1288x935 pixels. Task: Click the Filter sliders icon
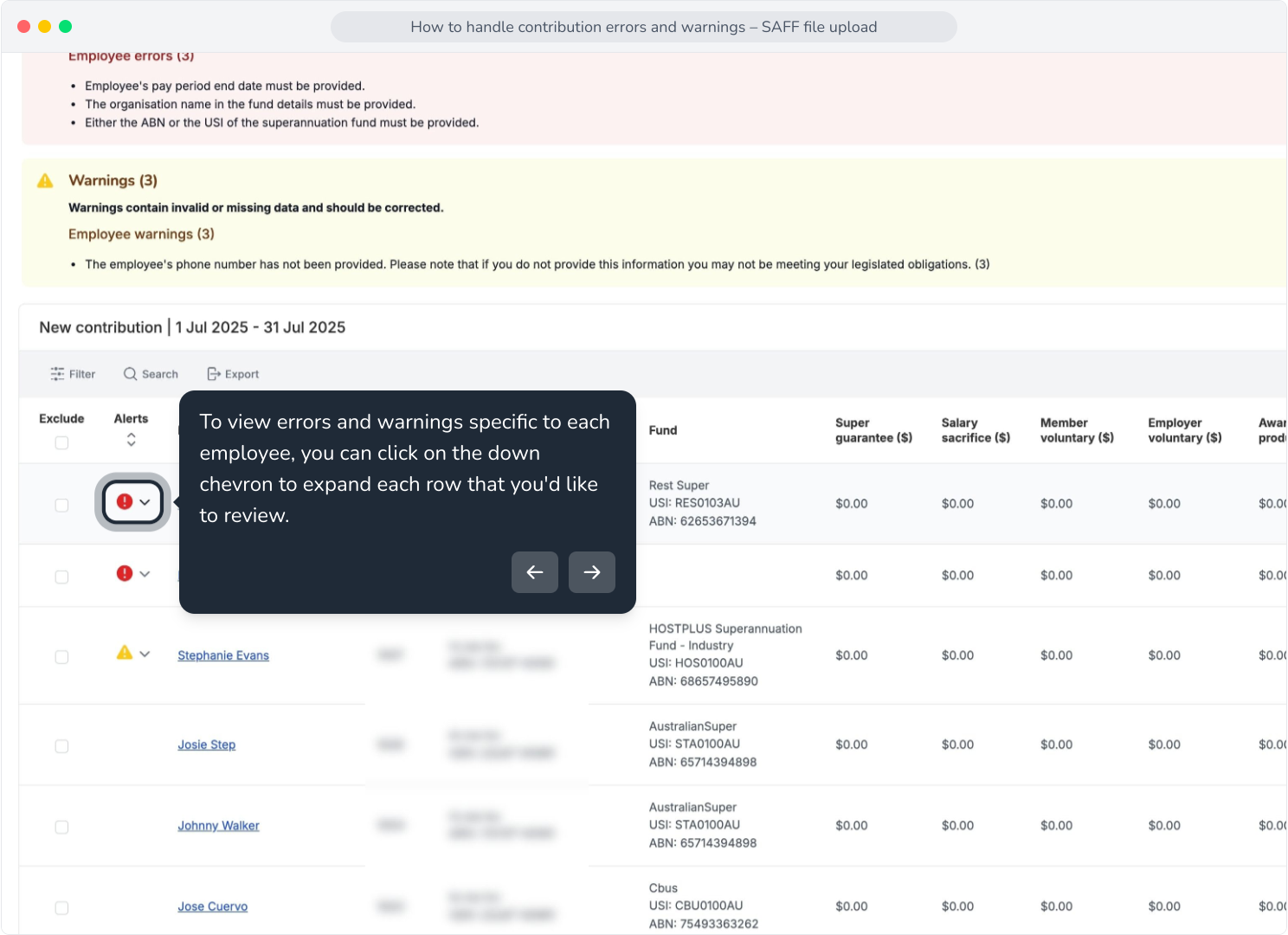[57, 374]
